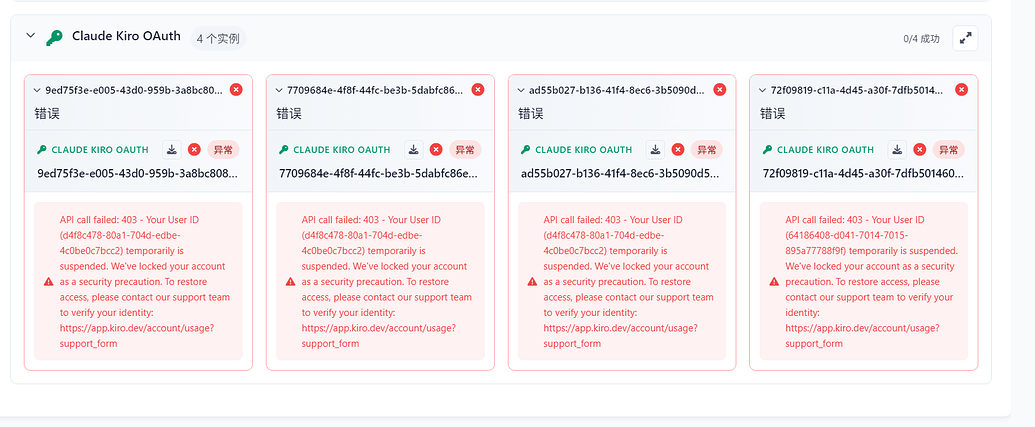Screen dimensions: 1035x427
Task: Click the 异常 badge in 72f09819 card
Action: point(949,150)
